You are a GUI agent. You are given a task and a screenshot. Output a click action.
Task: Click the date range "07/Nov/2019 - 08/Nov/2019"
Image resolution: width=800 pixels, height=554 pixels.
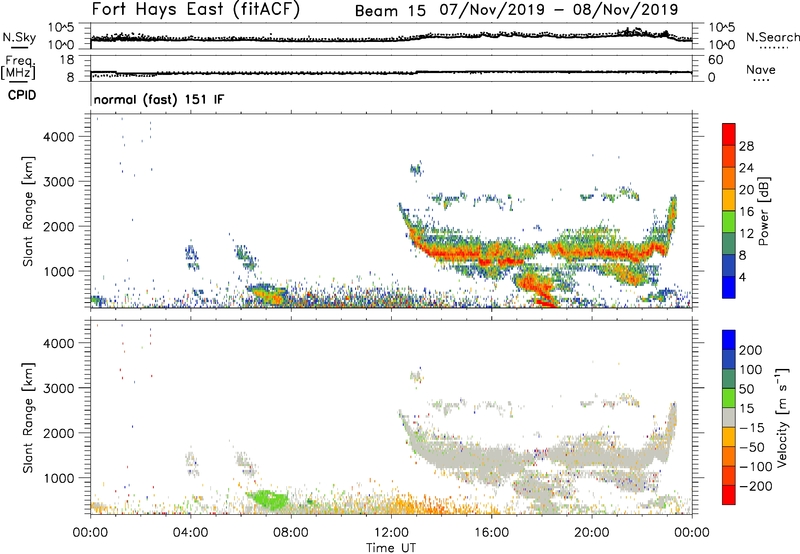pyautogui.click(x=559, y=10)
